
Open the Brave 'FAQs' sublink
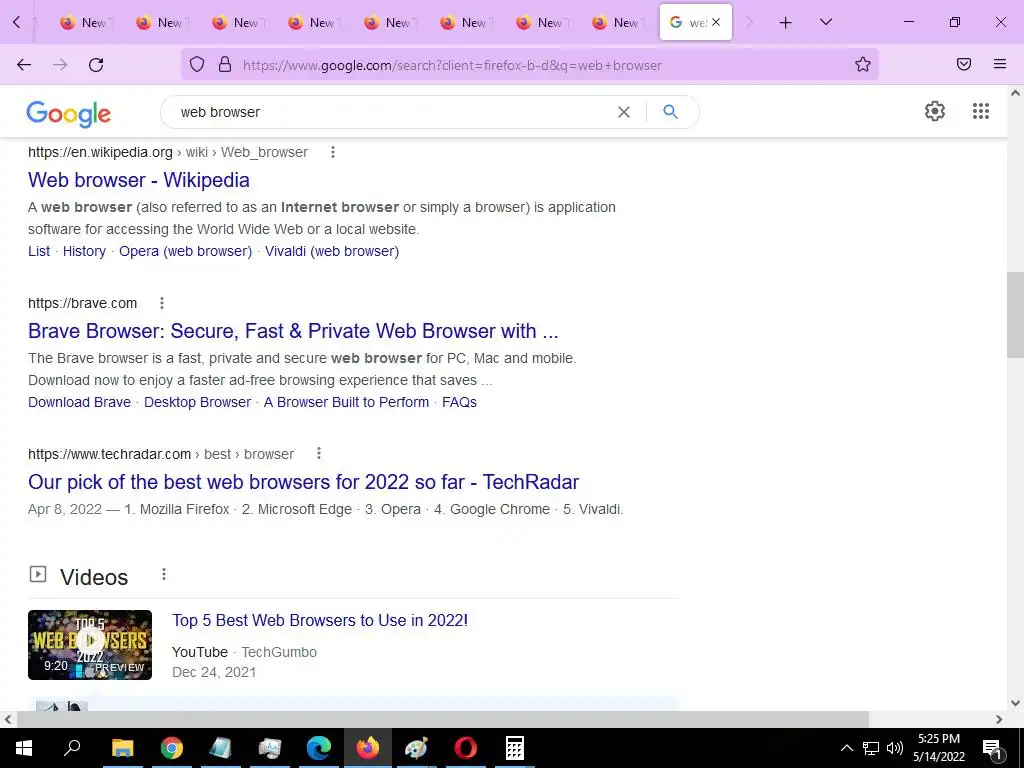pyautogui.click(x=459, y=402)
